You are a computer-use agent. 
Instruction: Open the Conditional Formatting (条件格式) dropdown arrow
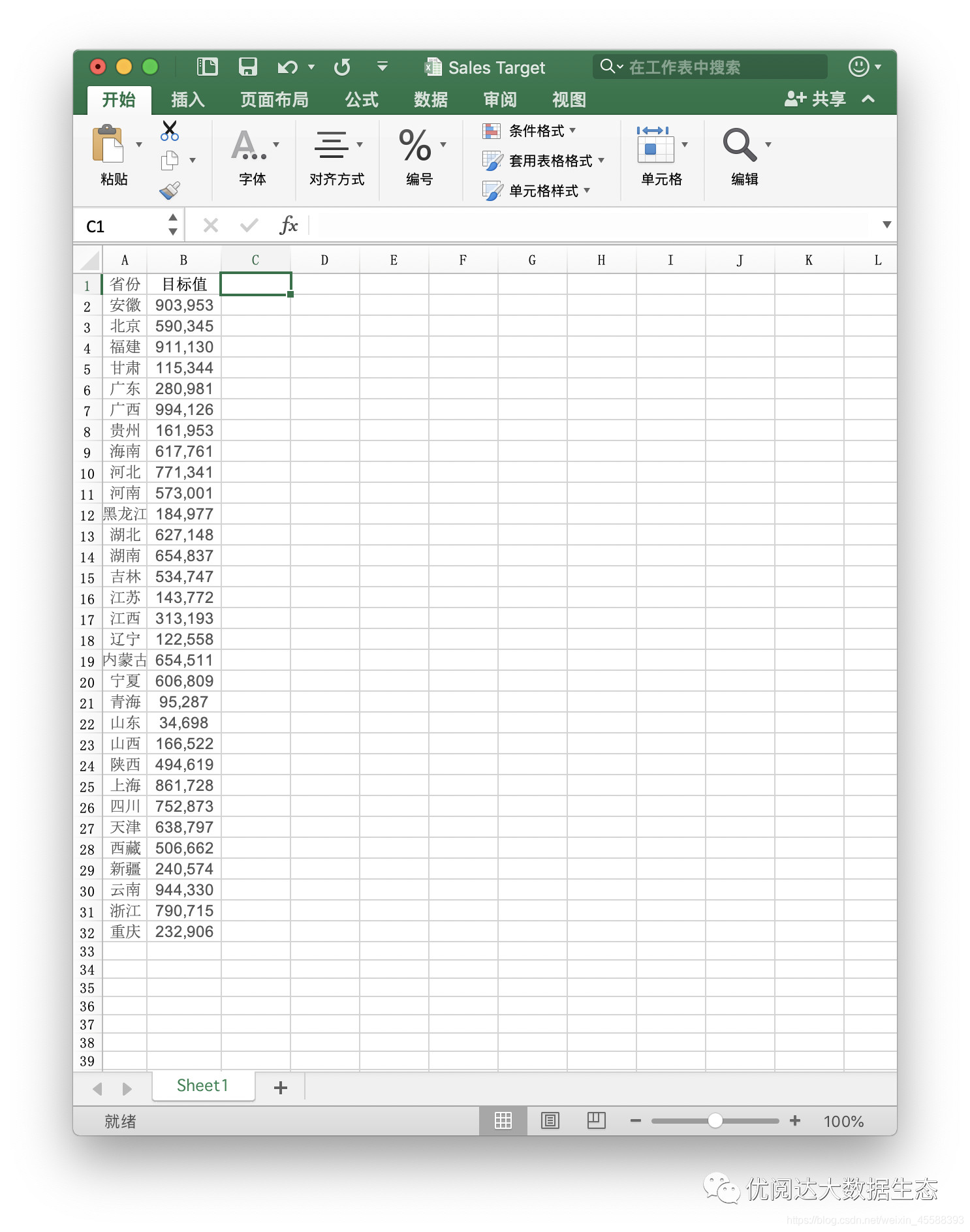pos(572,130)
